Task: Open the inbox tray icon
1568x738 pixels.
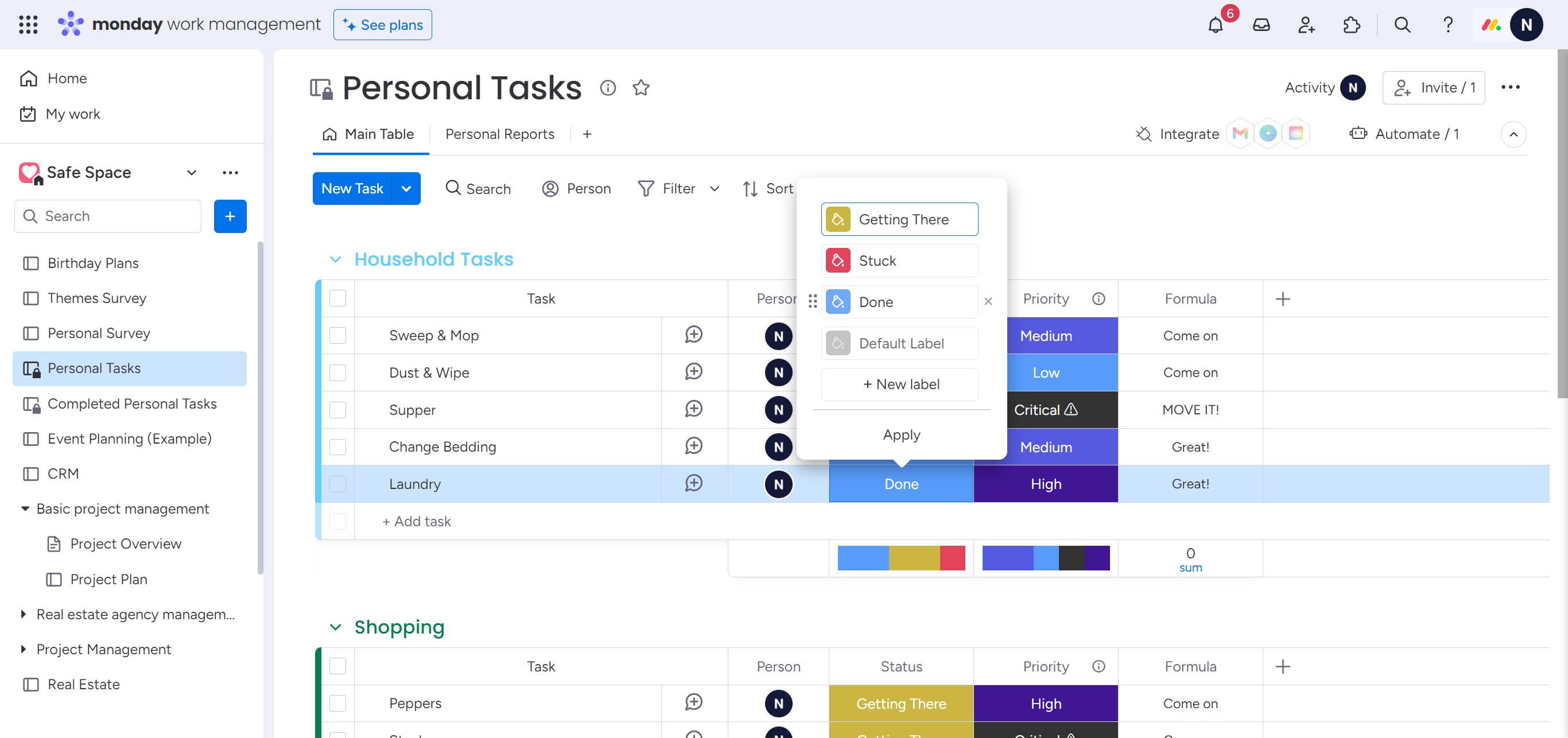Action: [1260, 25]
